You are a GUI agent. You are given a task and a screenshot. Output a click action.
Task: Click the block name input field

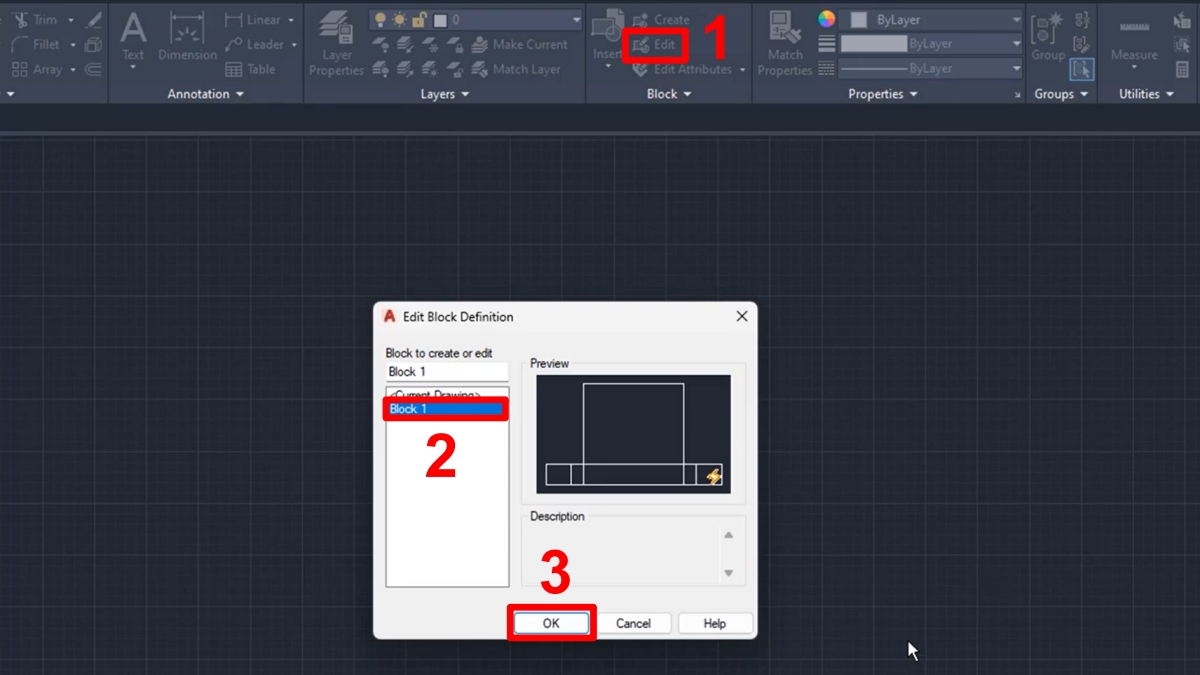click(x=447, y=372)
